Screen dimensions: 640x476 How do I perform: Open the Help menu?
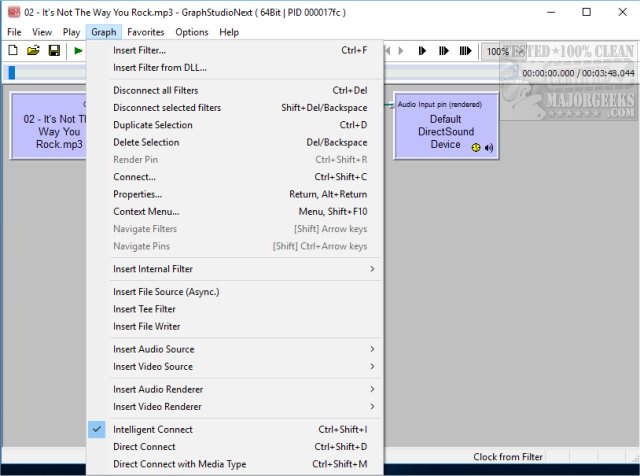click(229, 32)
